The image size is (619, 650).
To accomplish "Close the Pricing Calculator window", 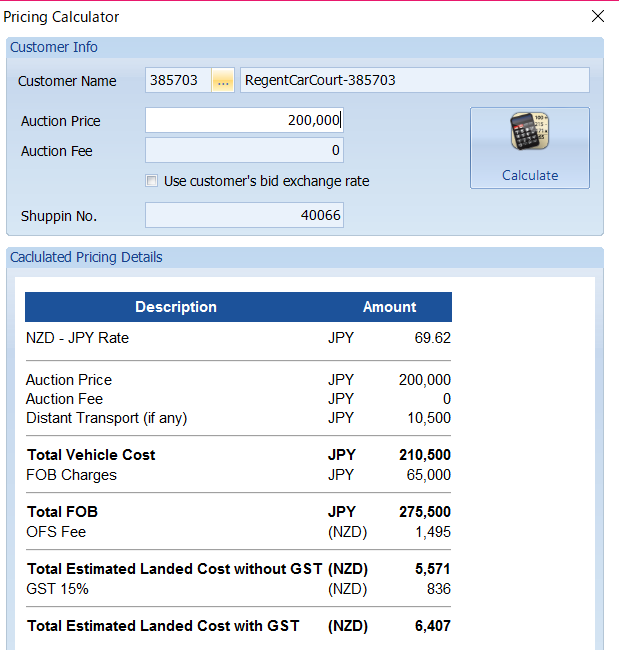I will pyautogui.click(x=597, y=17).
